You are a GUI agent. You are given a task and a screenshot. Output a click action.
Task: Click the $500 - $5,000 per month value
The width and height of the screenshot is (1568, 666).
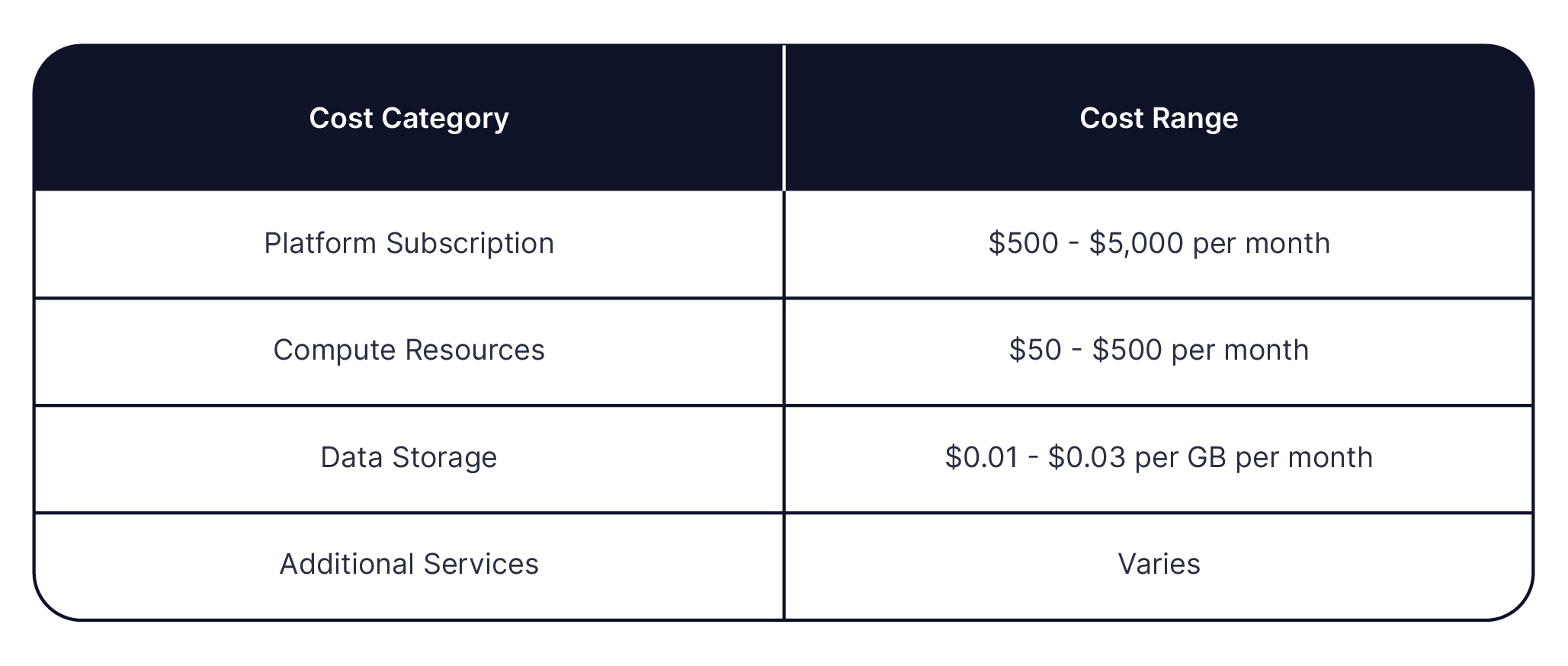coord(1159,244)
